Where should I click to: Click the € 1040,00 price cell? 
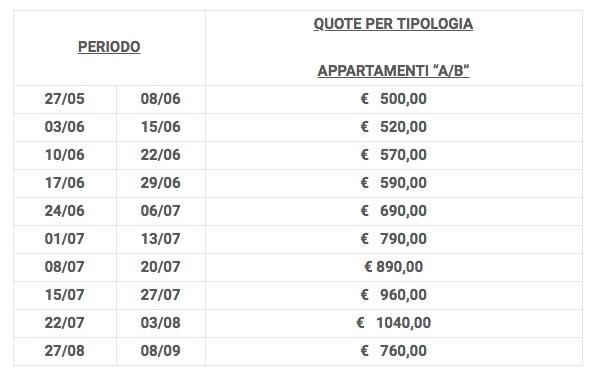(x=394, y=323)
